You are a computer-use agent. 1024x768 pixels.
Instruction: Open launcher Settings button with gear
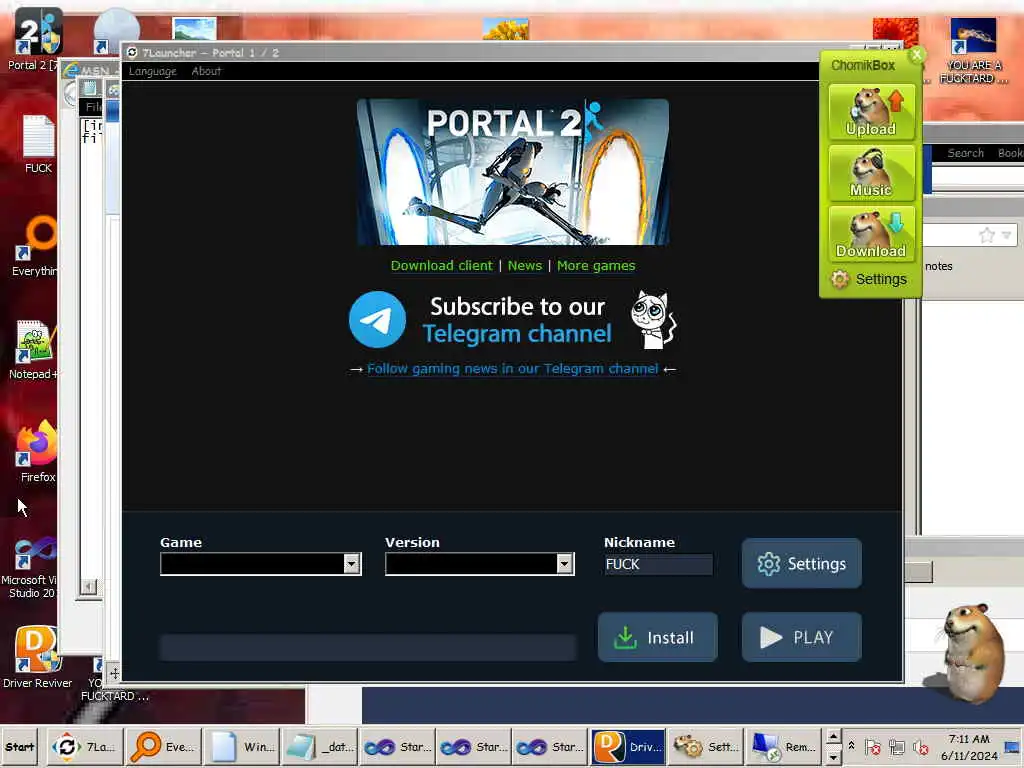801,564
